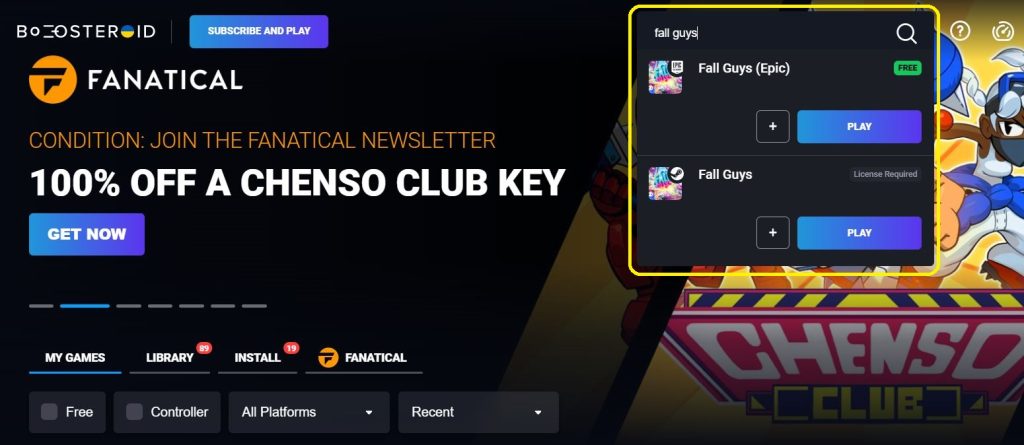Open the speed test gauge icon

pos(1002,31)
